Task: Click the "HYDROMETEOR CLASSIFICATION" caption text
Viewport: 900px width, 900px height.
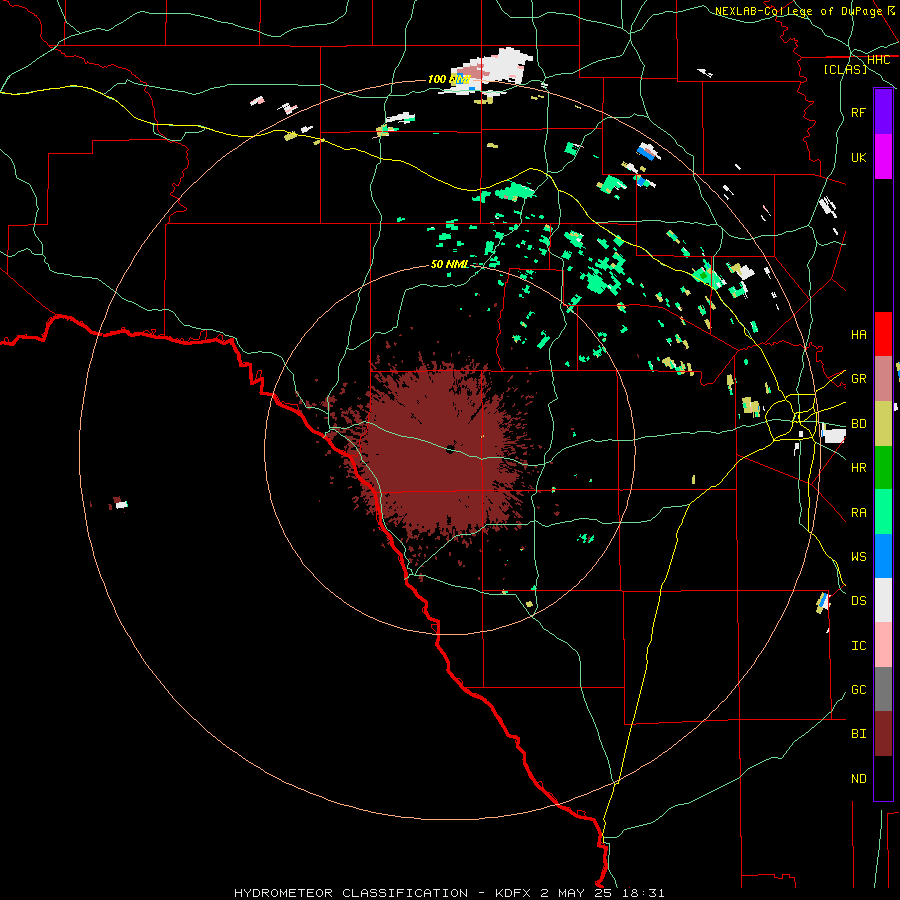Action: point(351,893)
